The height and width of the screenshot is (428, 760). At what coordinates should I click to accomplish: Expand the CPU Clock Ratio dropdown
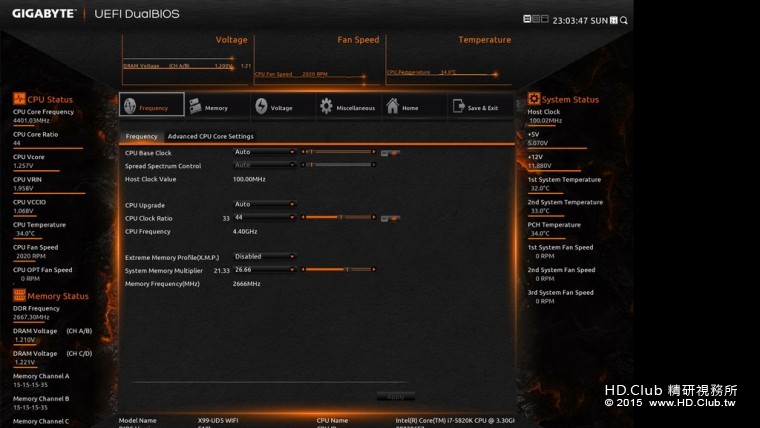pyautogui.click(x=264, y=218)
